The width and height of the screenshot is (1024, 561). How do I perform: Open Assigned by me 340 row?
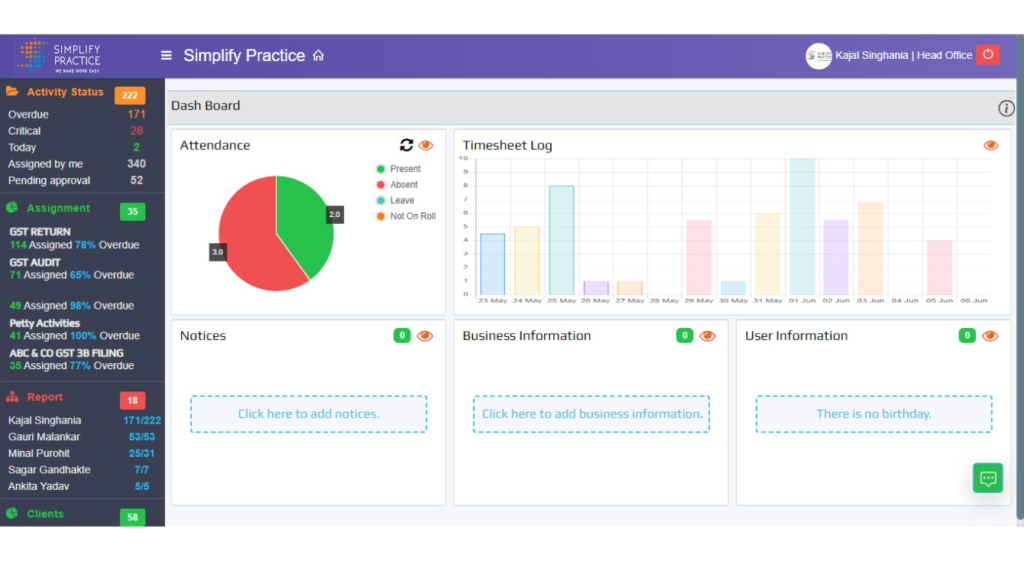tap(76, 164)
